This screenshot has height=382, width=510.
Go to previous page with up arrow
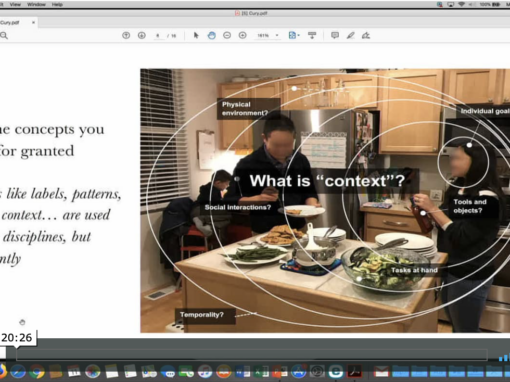coord(126,35)
